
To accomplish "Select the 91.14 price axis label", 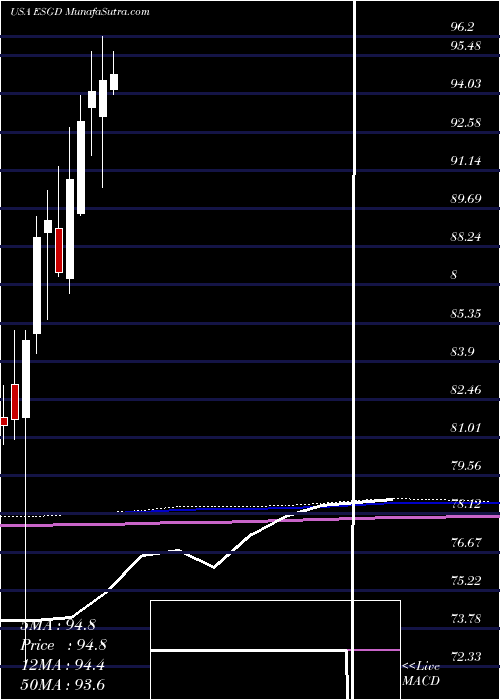I will pyautogui.click(x=466, y=160).
